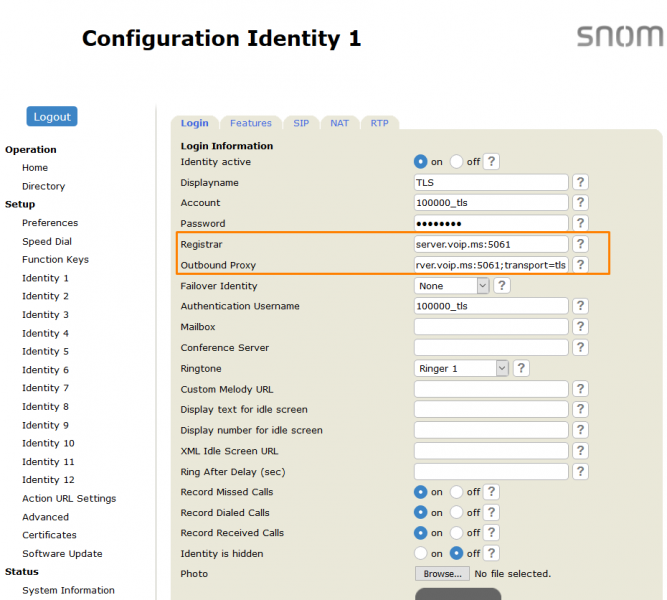Focus the Registrar input field
Screen dimensions: 667x600
[x=491, y=244]
